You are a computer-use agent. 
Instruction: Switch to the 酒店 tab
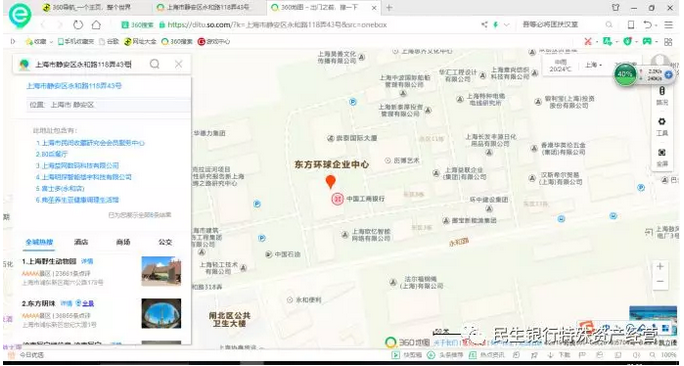click(x=81, y=242)
